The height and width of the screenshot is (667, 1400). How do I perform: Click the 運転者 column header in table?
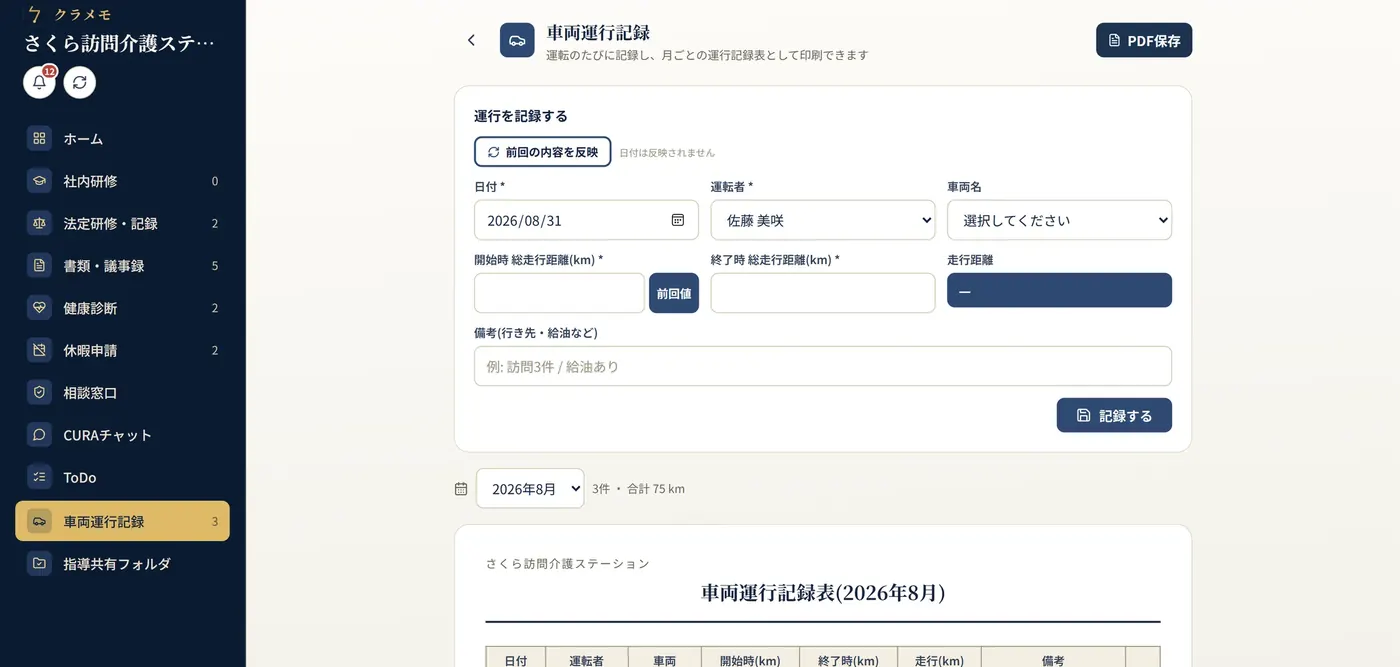click(x=587, y=660)
